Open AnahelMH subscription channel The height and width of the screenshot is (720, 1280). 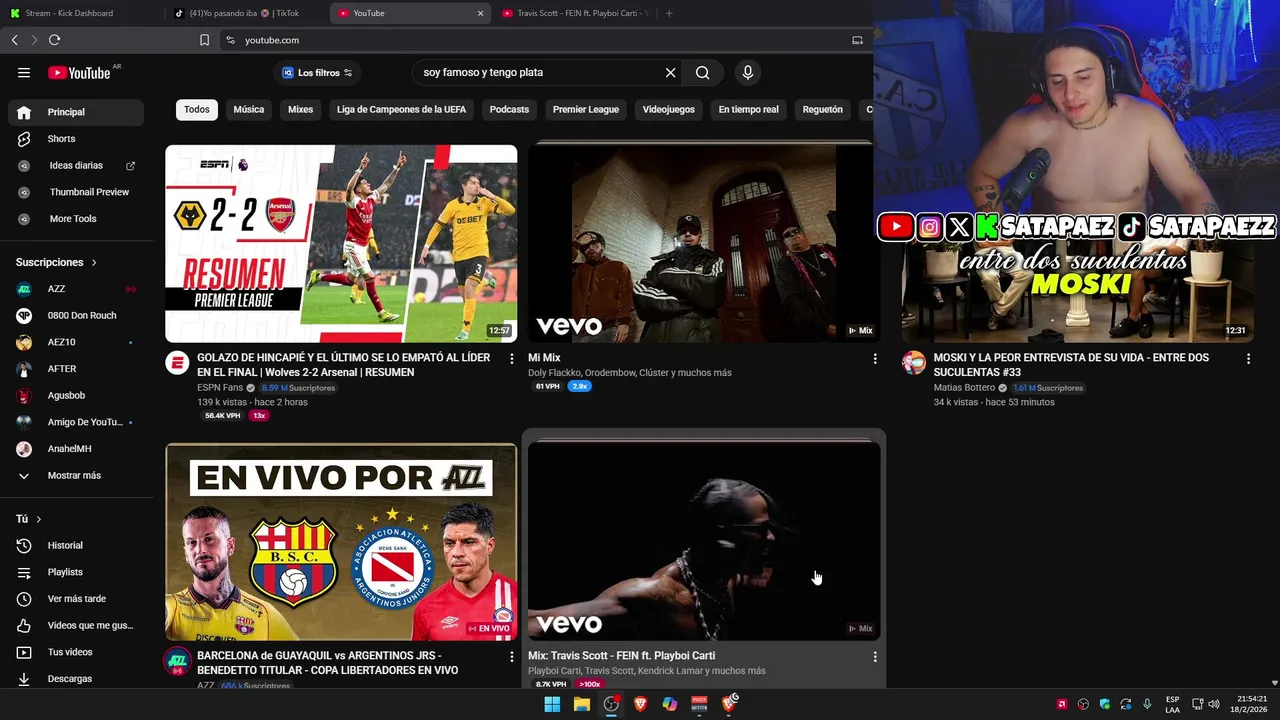click(76, 449)
